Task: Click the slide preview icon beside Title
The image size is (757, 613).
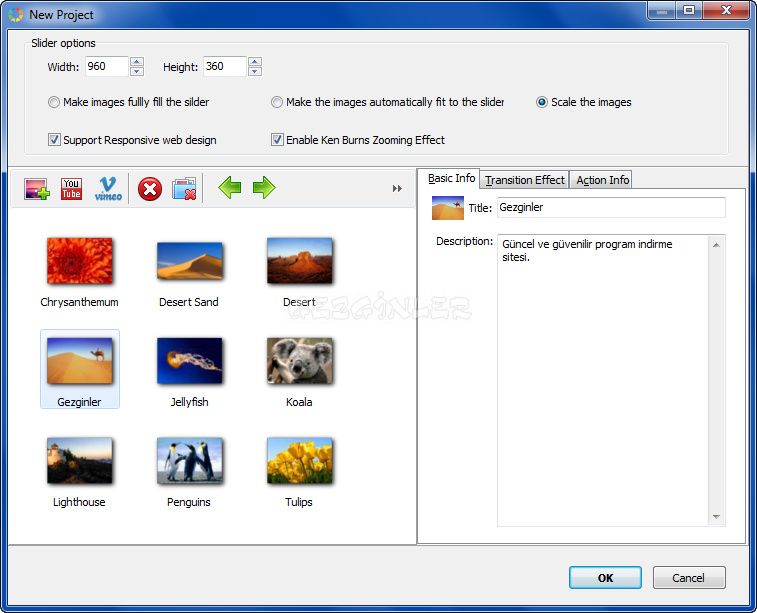Action: [448, 208]
